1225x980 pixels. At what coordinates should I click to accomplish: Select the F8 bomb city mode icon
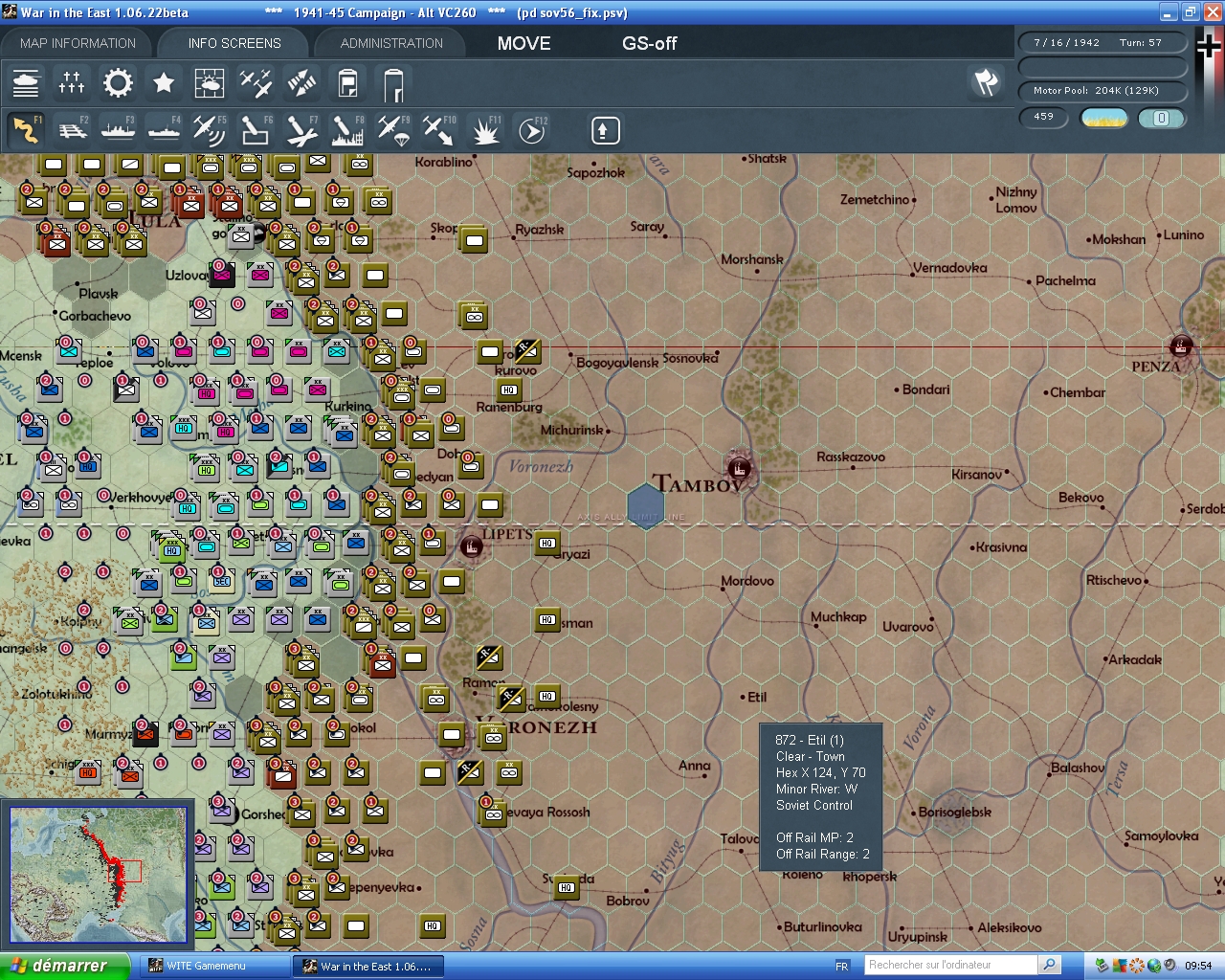[x=347, y=130]
